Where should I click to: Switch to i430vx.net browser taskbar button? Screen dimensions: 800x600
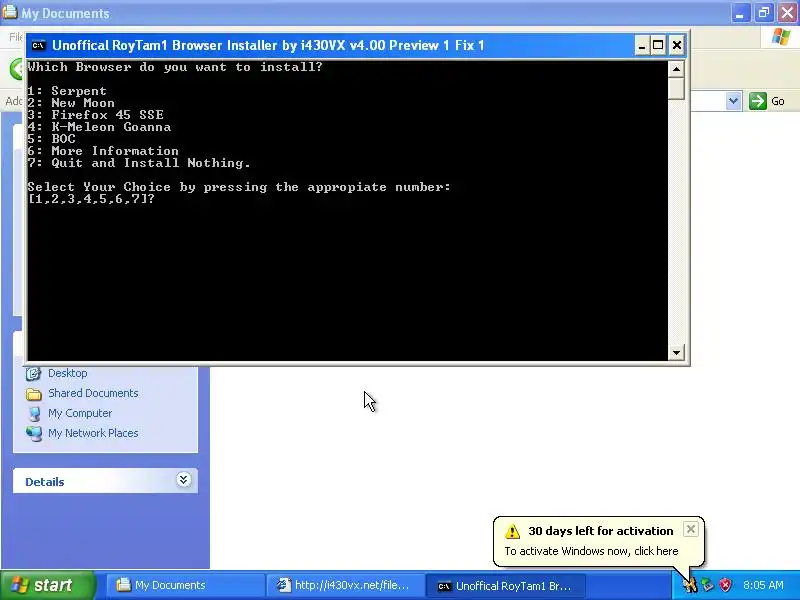pos(344,585)
